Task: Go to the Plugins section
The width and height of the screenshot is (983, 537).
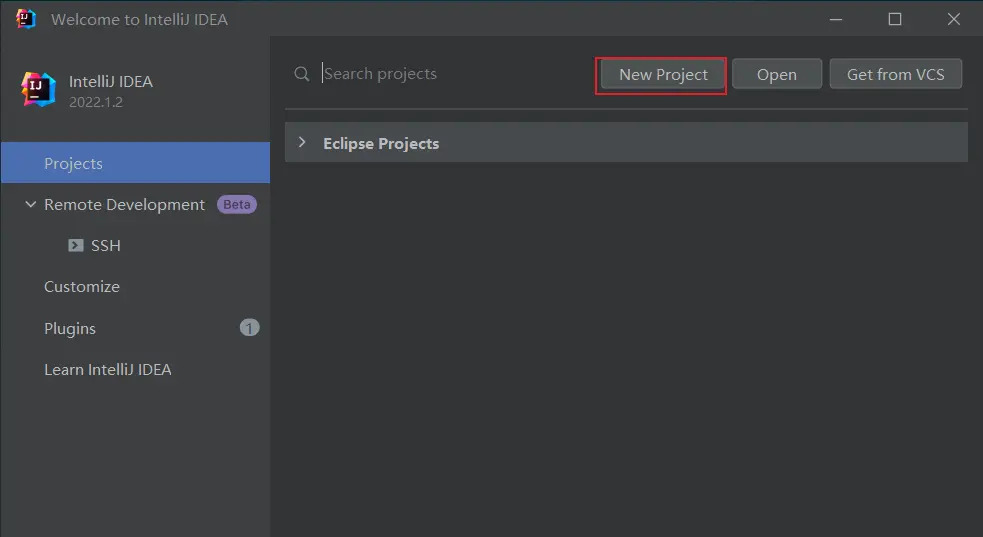Action: (70, 328)
